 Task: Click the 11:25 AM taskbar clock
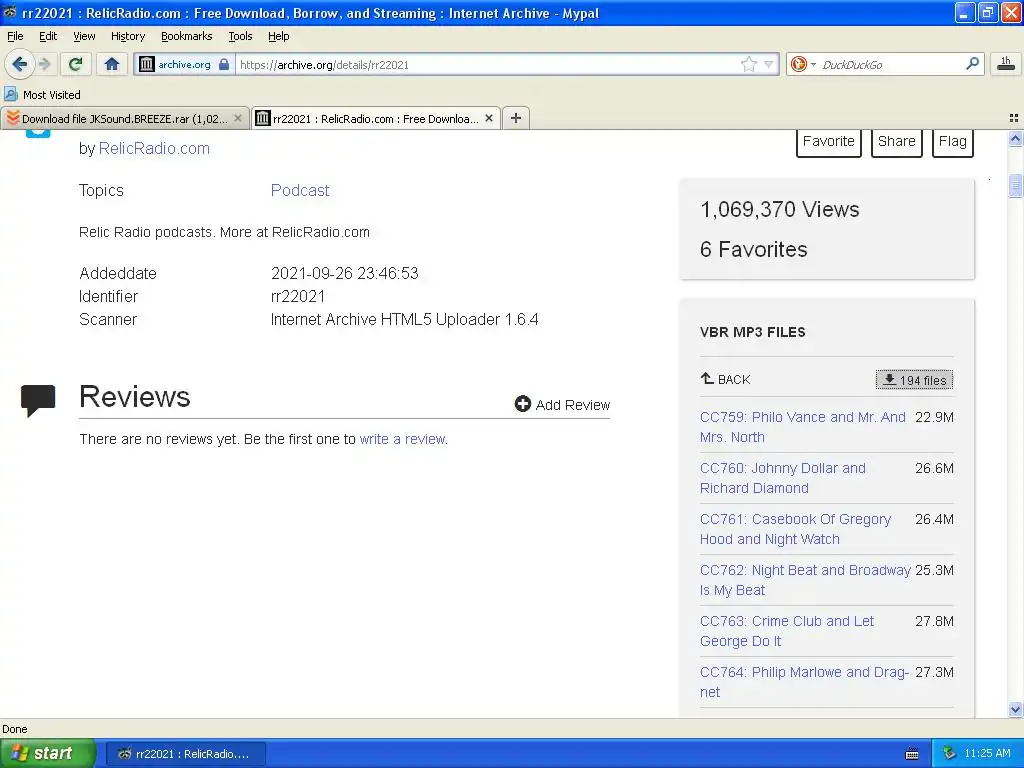[987, 754]
